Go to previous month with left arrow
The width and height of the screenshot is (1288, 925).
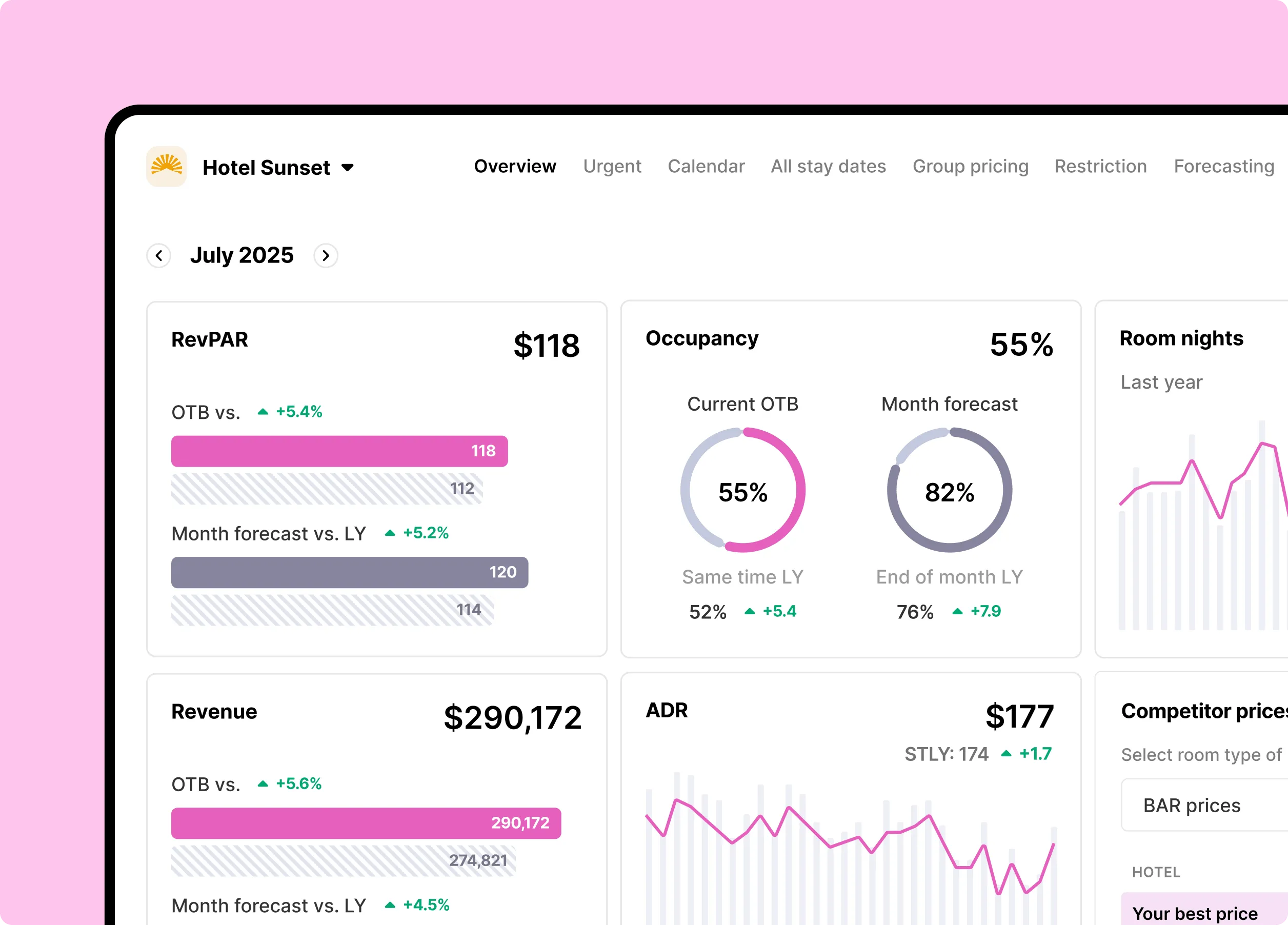(x=159, y=255)
